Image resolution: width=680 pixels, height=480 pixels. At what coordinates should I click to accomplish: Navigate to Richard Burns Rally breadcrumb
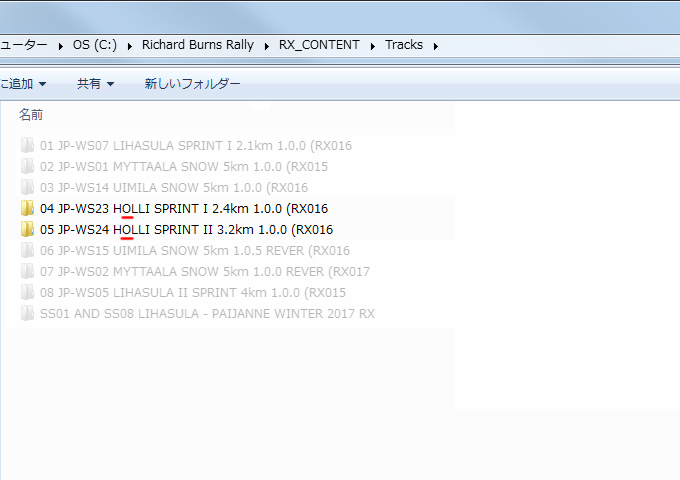tap(198, 45)
